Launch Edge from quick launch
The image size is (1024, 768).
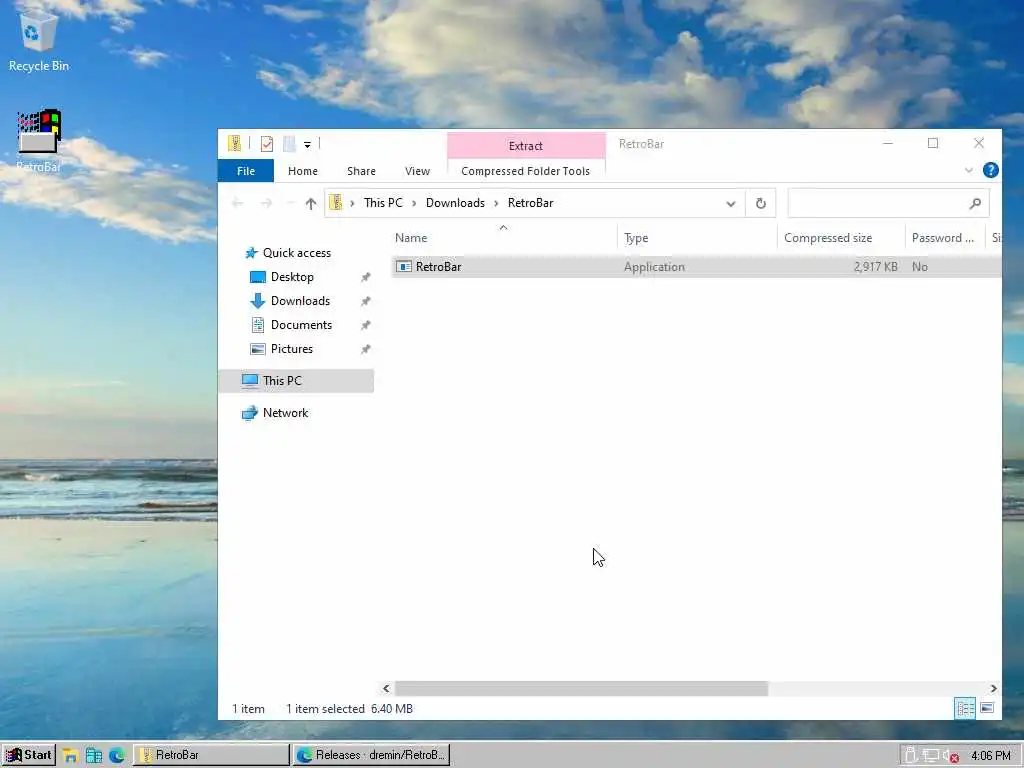[x=117, y=756]
